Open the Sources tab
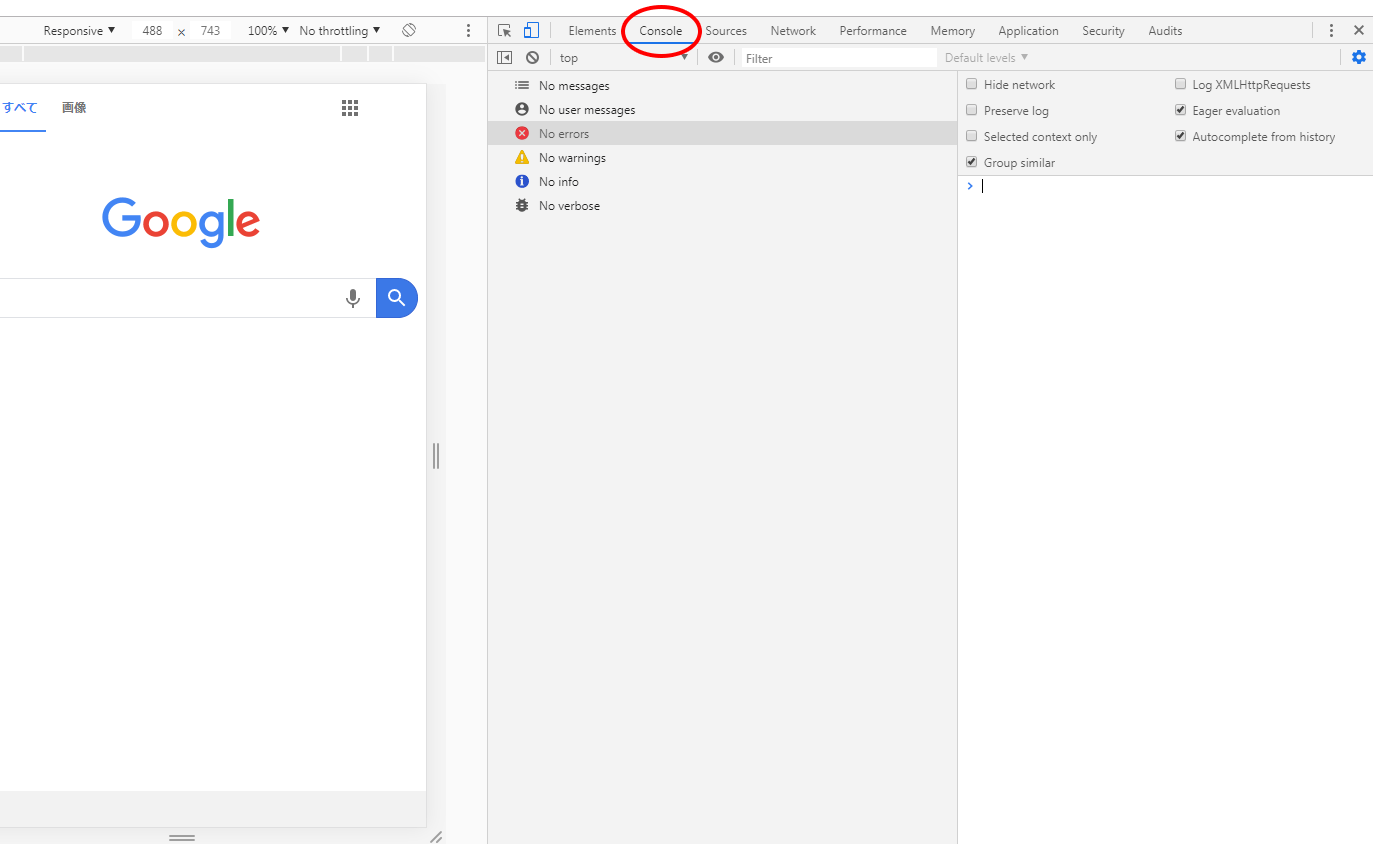 pos(726,31)
